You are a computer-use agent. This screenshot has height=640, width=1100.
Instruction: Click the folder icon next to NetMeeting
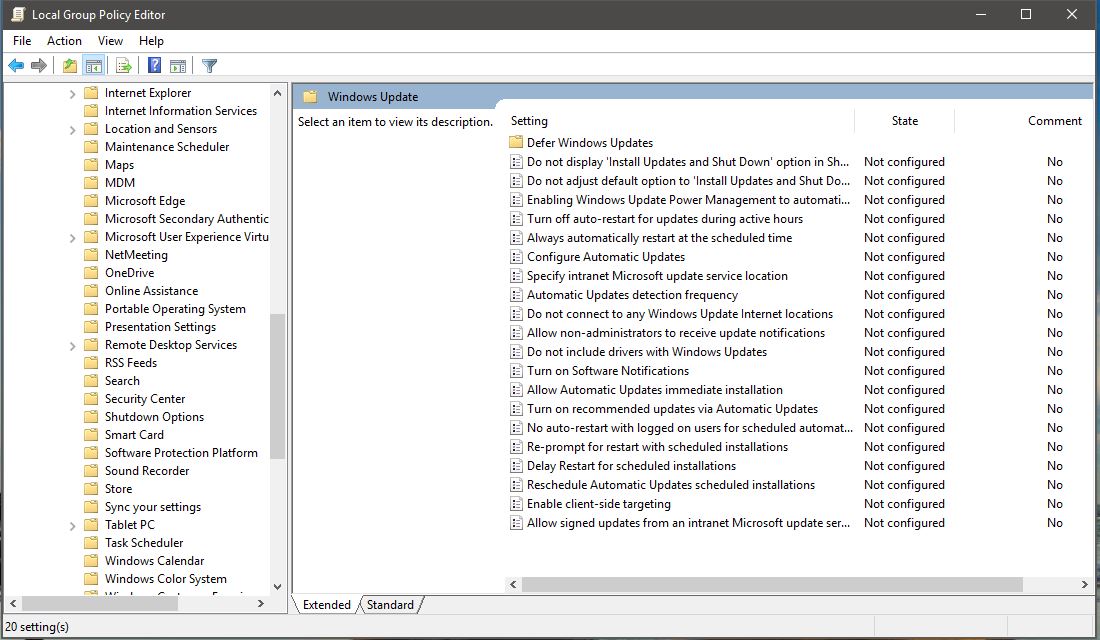tap(90, 255)
